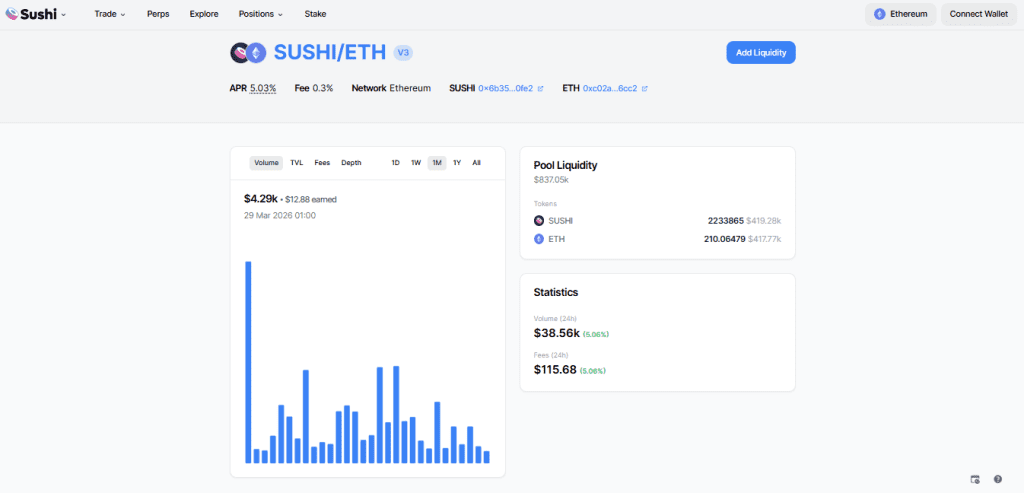Open SUSHI contract address 0x6b35...0fe2
The width and height of the screenshot is (1024, 493).
[x=505, y=88]
